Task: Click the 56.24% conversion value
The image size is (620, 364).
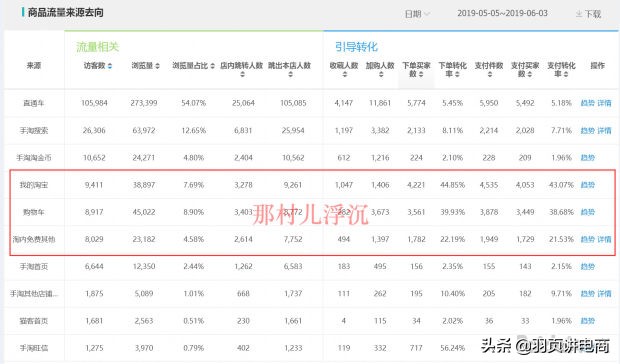Action: point(452,348)
